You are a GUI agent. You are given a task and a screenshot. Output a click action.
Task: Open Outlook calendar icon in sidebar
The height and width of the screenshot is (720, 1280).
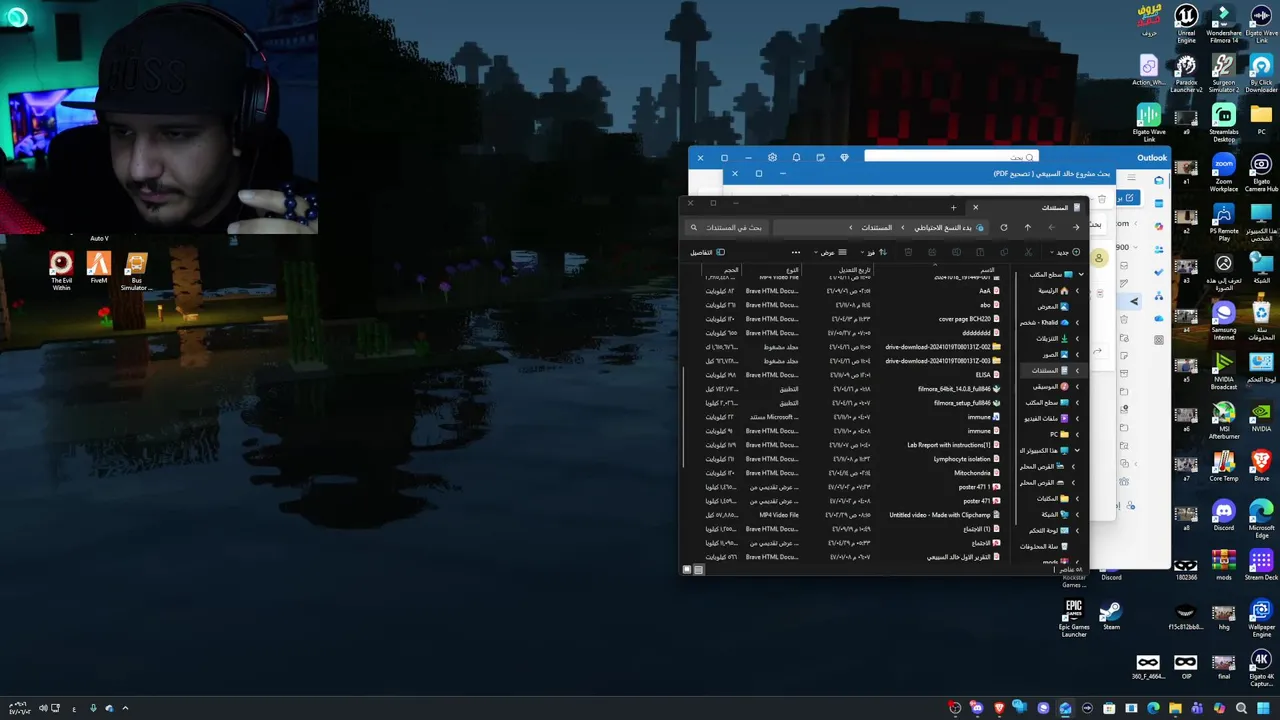[x=1158, y=204]
